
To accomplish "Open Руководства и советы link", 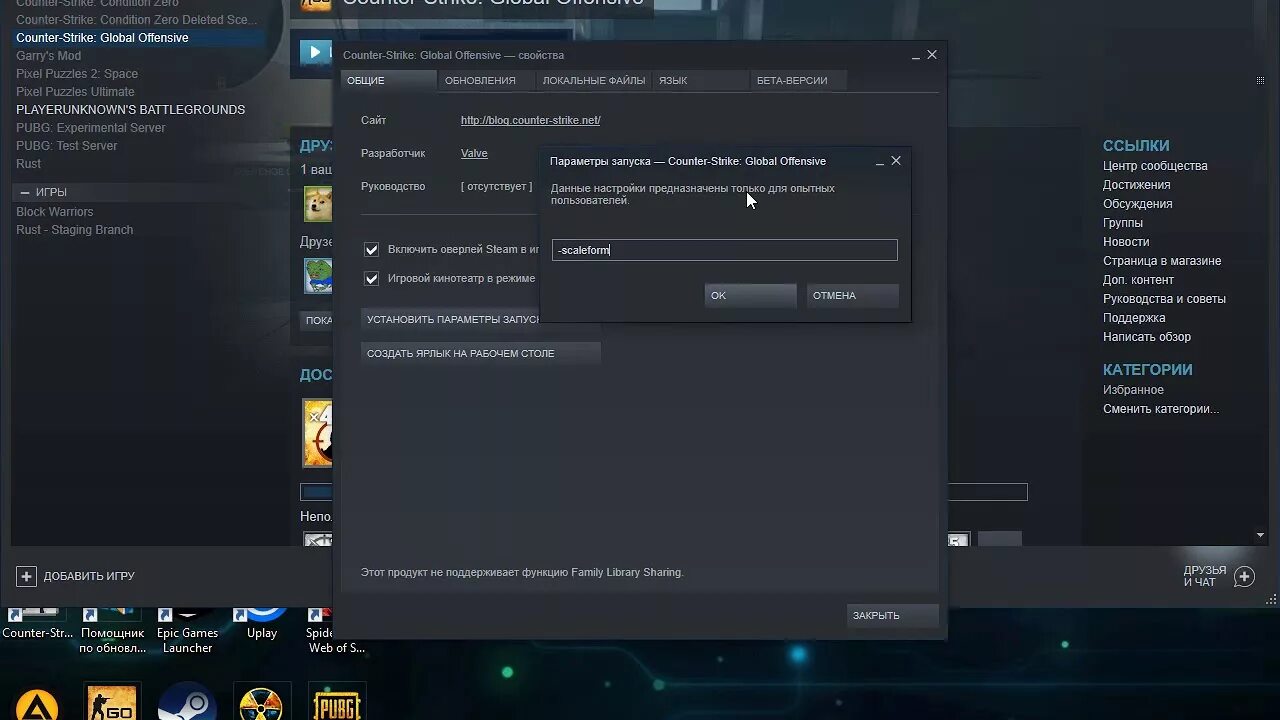I will coord(1164,299).
